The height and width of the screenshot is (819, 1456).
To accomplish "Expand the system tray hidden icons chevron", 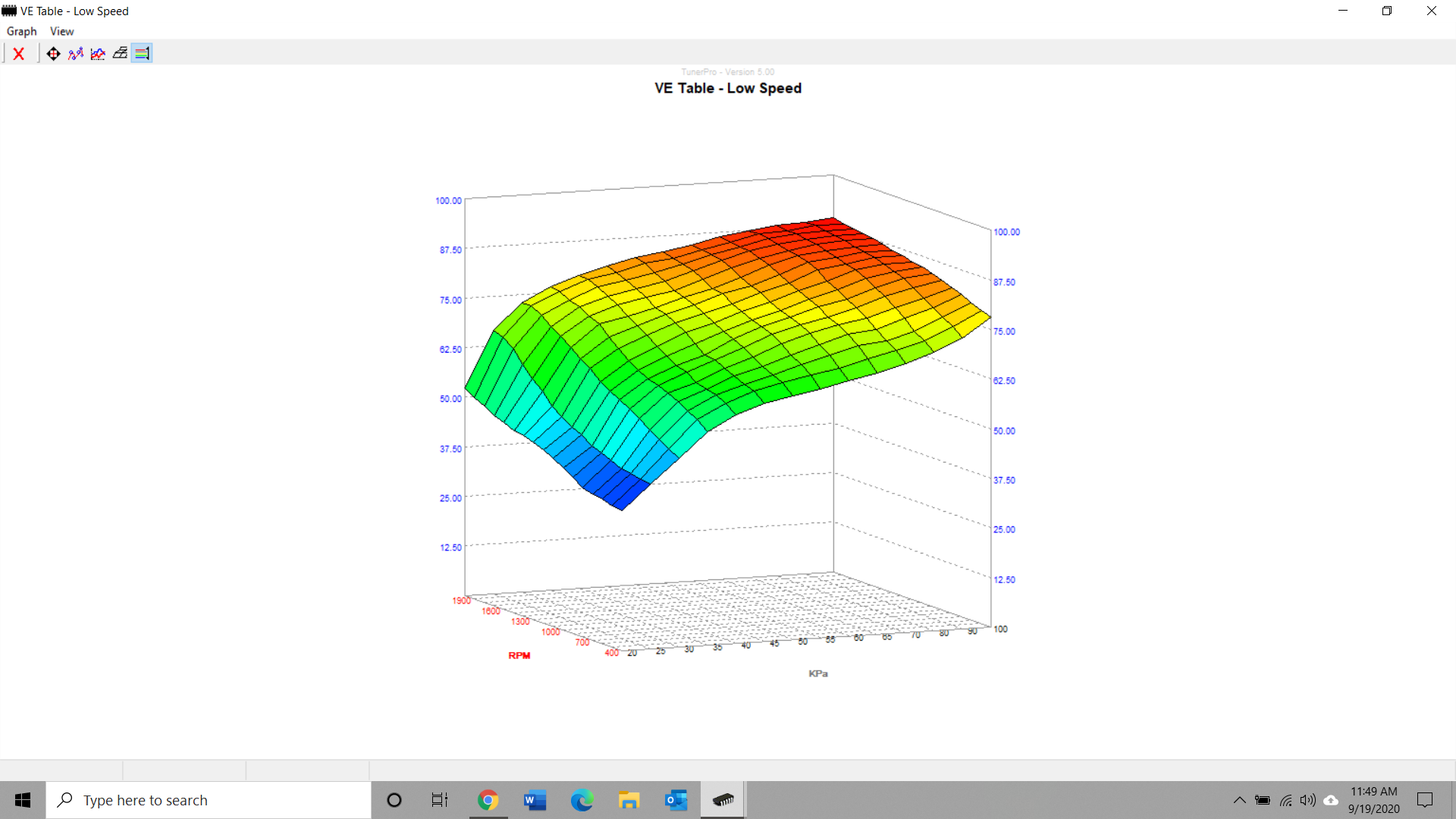I will pos(1239,800).
